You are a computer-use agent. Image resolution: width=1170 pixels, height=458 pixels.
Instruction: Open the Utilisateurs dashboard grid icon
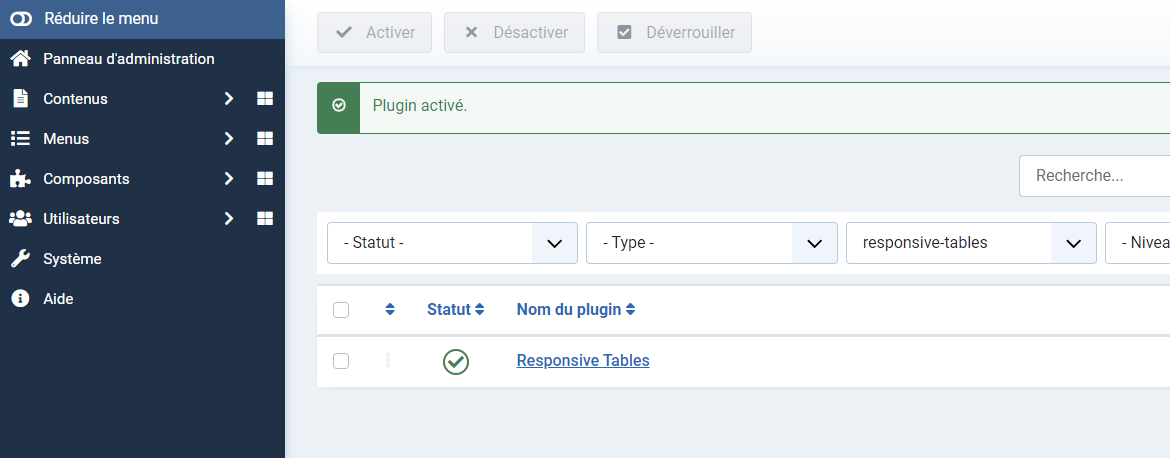click(x=265, y=218)
